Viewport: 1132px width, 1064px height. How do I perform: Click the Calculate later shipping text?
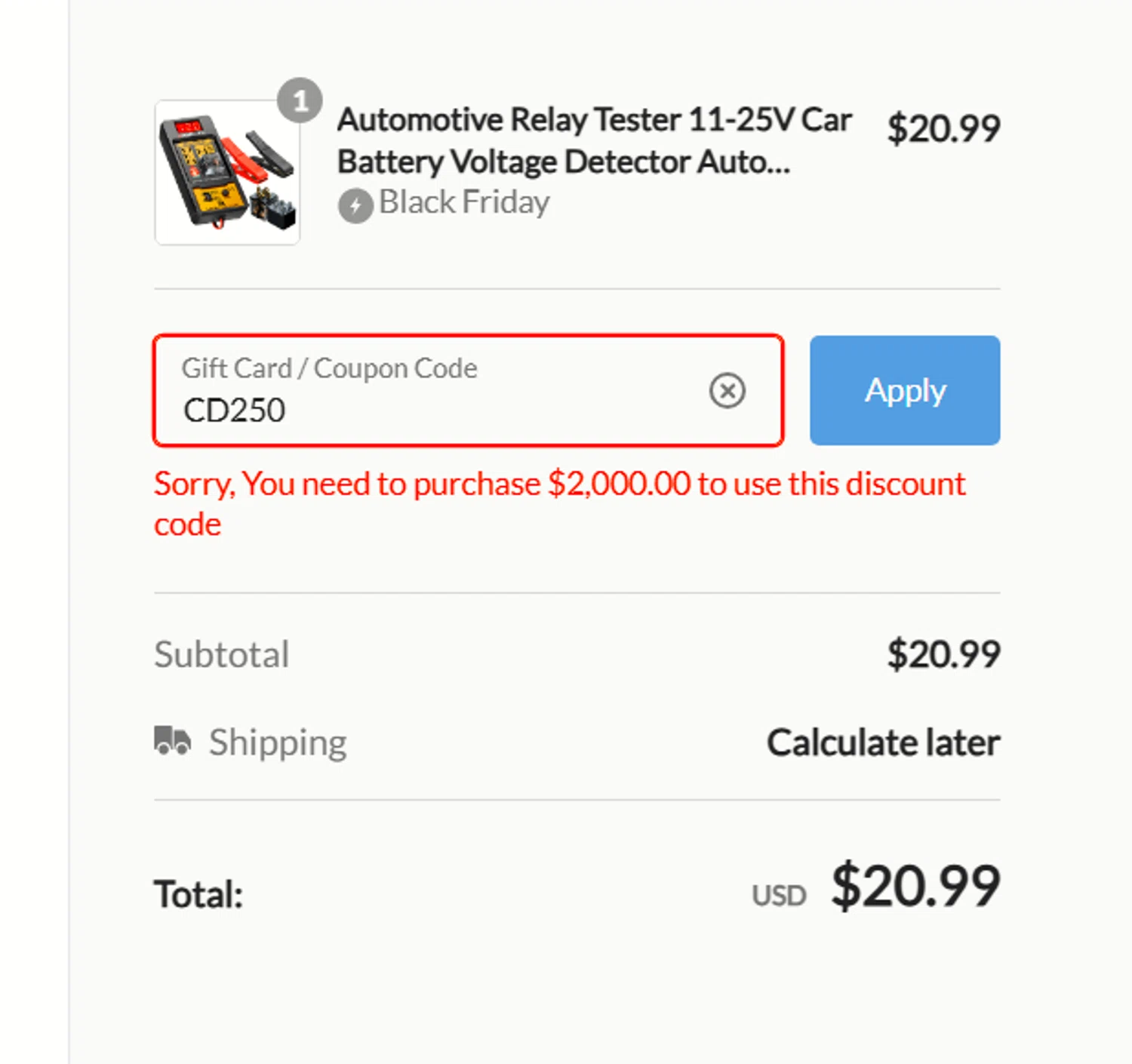[x=883, y=743]
